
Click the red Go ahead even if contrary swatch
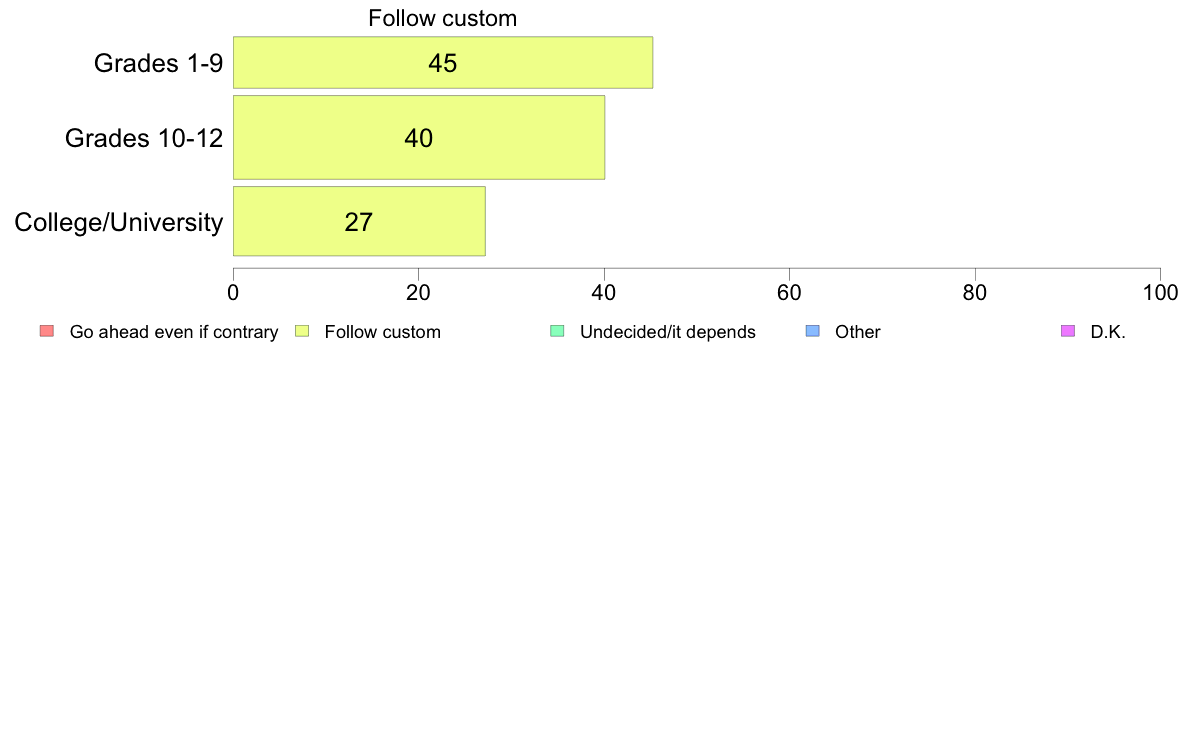tap(47, 331)
